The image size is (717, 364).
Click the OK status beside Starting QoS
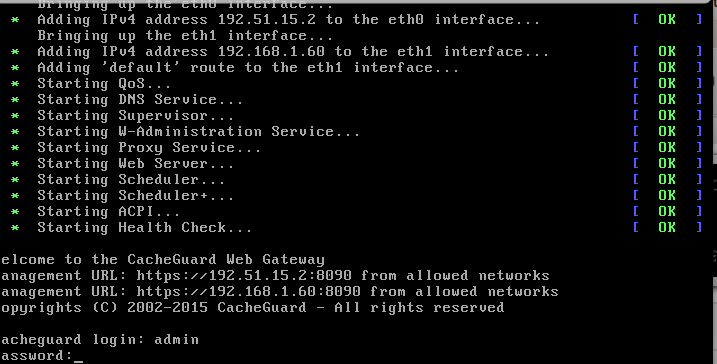(x=667, y=84)
